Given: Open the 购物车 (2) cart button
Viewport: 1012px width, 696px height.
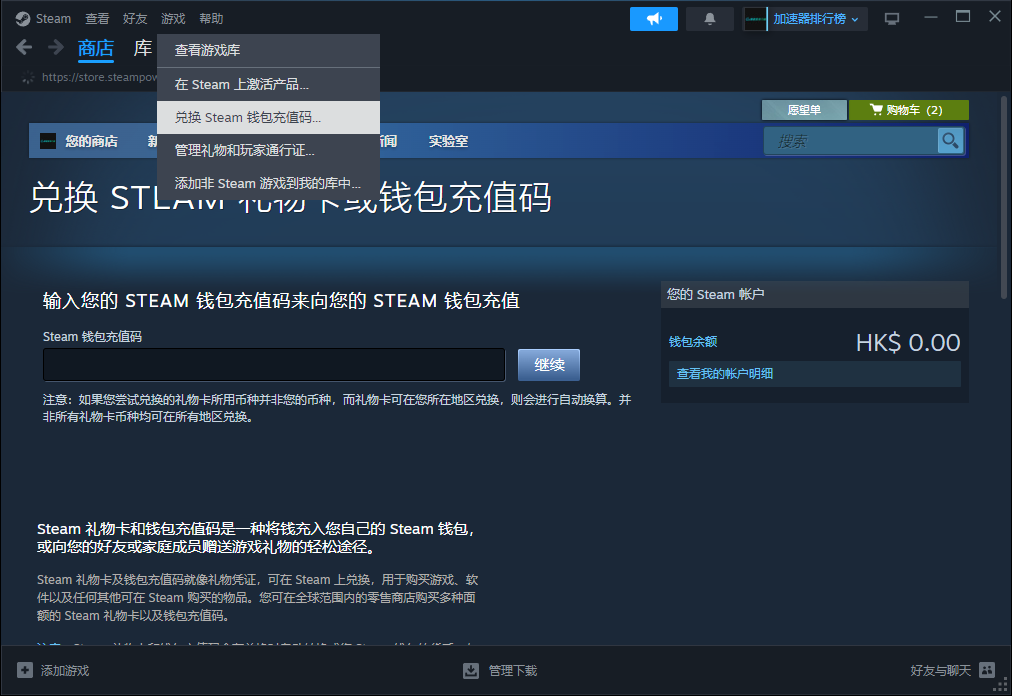Looking at the screenshot, I should tap(908, 110).
